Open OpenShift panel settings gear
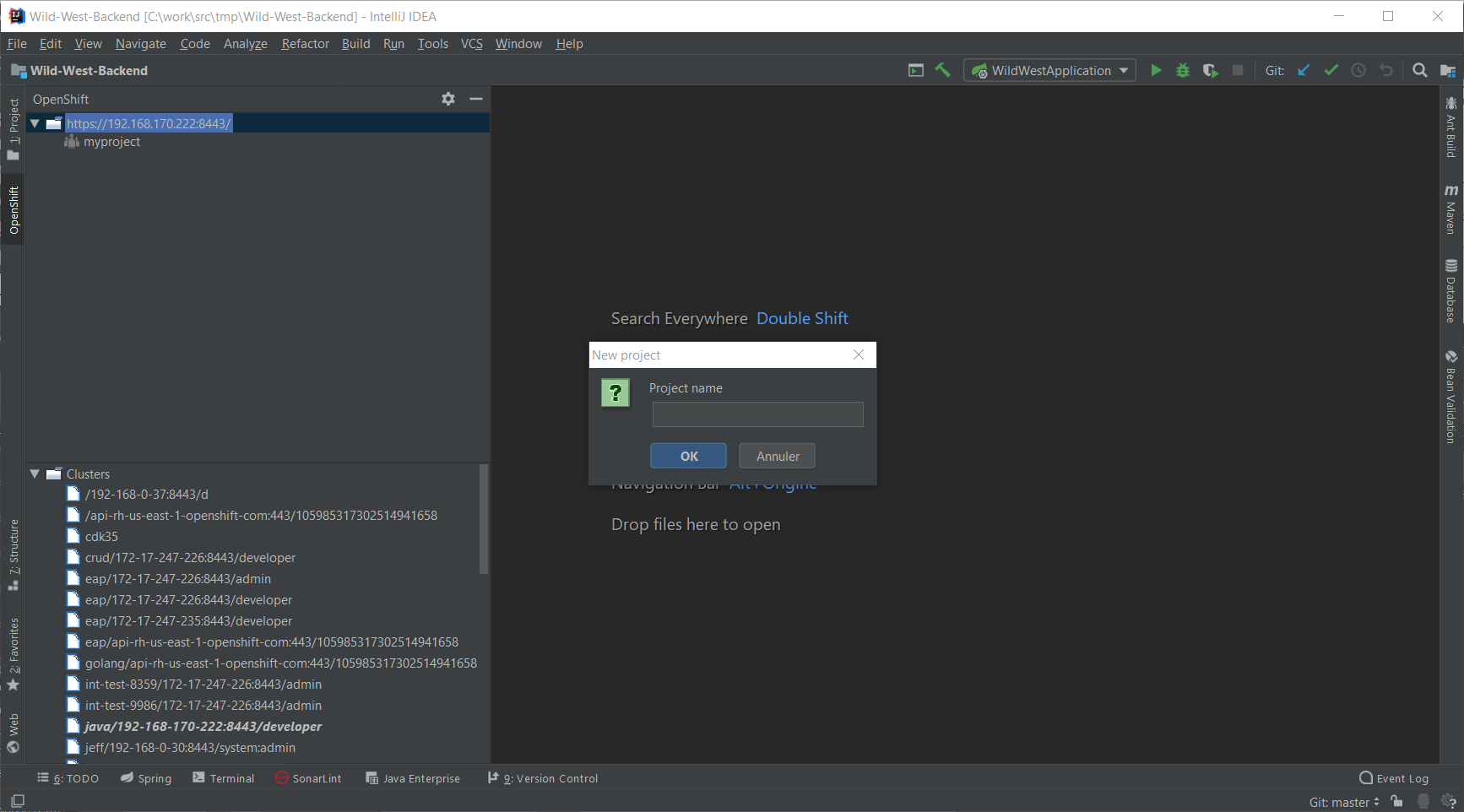The width and height of the screenshot is (1464, 812). (x=448, y=99)
